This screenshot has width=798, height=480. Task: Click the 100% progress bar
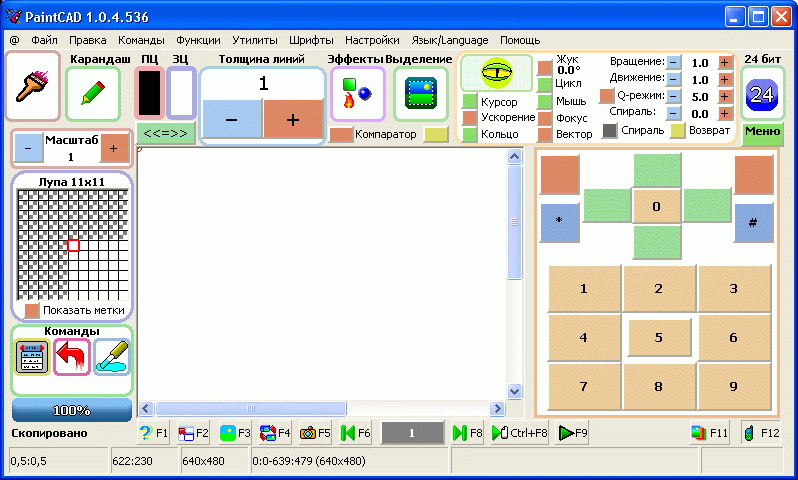(x=72, y=410)
